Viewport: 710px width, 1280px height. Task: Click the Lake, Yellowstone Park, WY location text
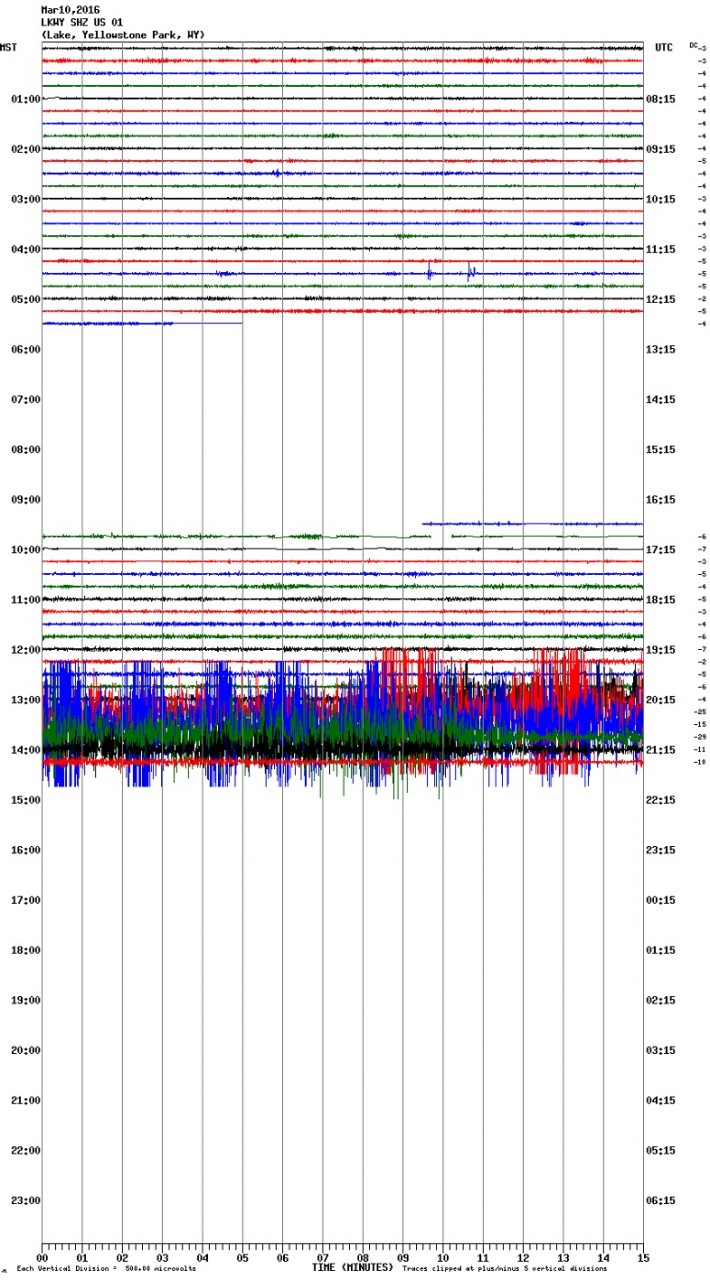tap(123, 35)
